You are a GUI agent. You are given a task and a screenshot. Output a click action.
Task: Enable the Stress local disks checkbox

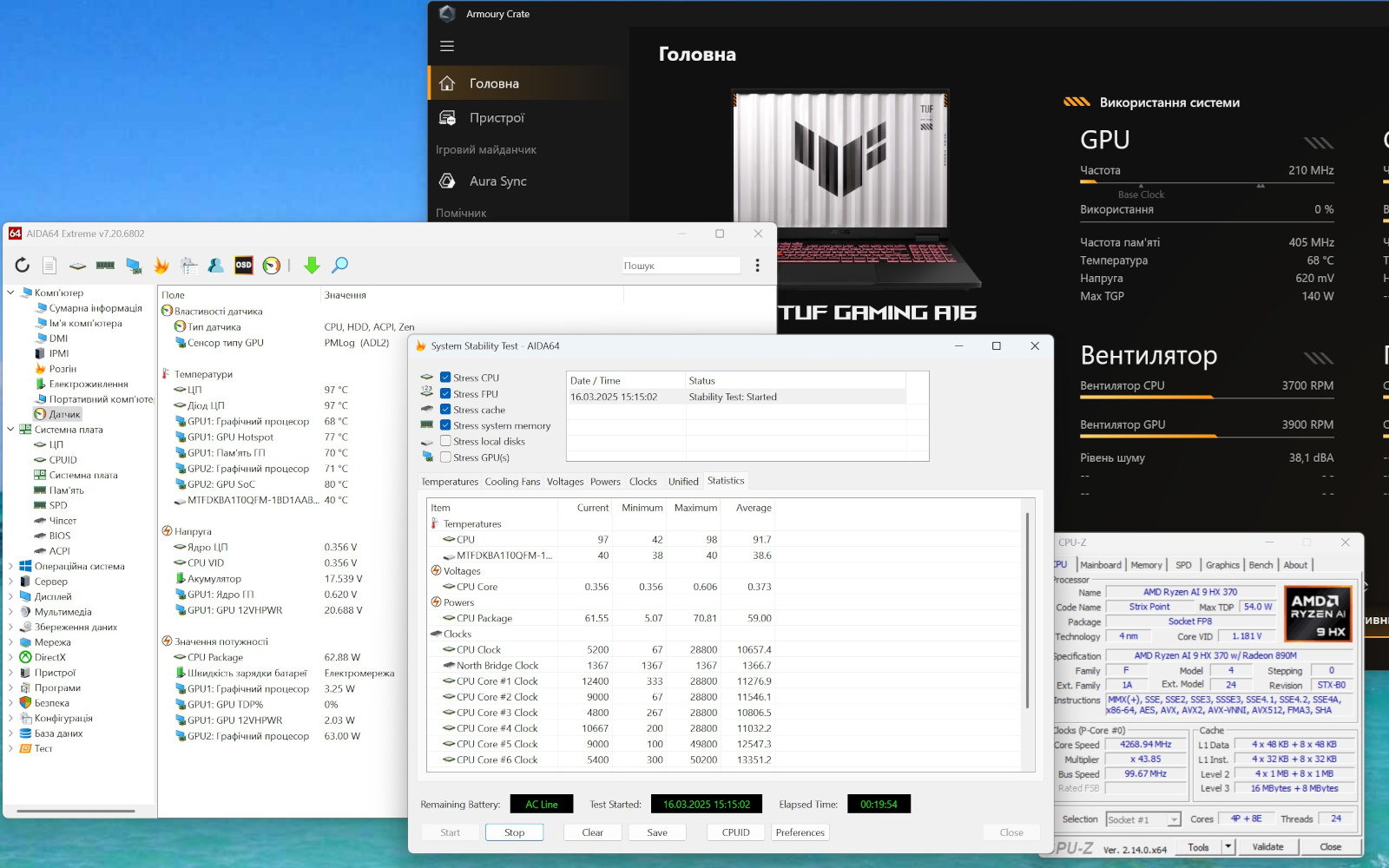445,441
